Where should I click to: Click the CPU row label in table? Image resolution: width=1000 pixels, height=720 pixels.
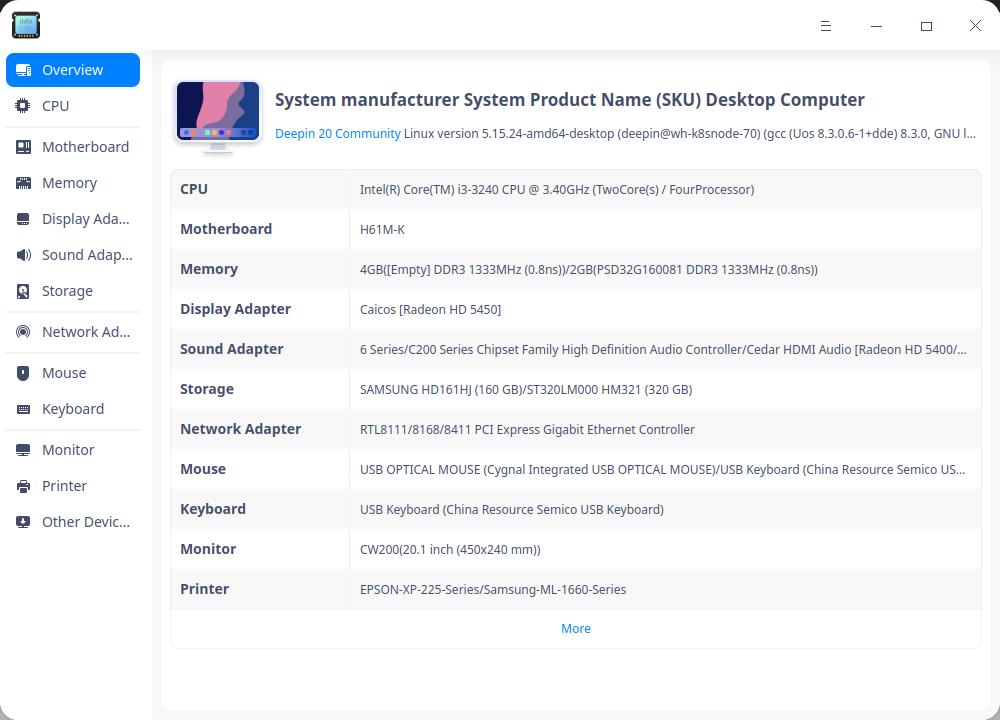tap(194, 189)
